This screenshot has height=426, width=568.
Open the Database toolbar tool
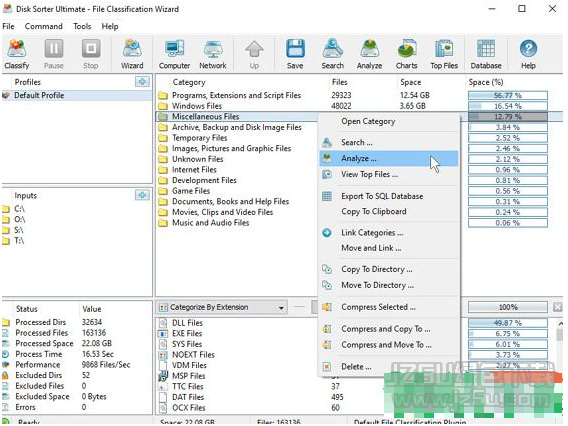[486, 54]
